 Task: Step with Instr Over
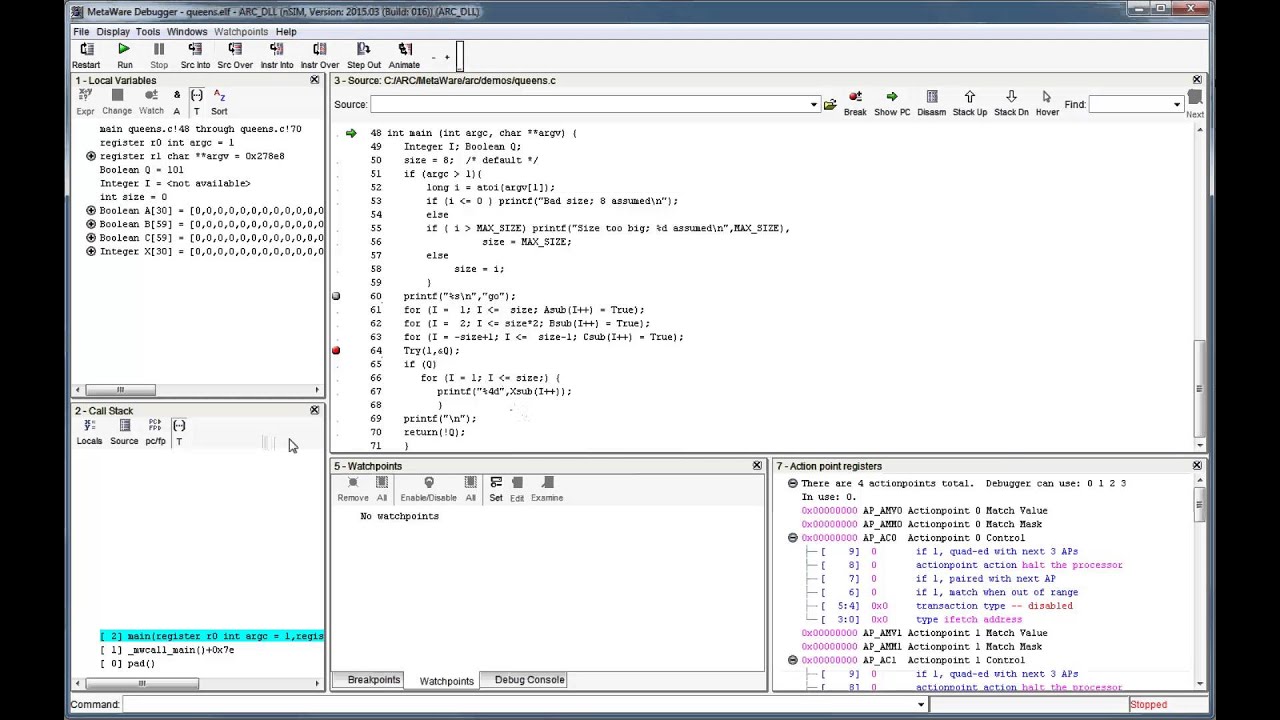pos(320,55)
